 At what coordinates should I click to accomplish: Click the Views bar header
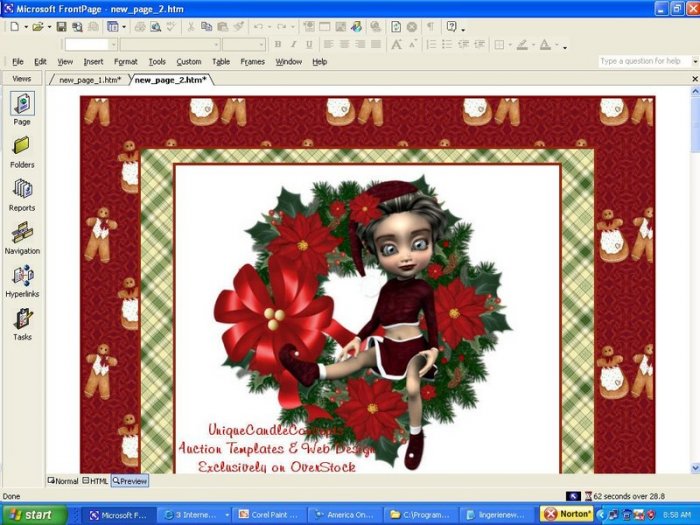tap(21, 79)
